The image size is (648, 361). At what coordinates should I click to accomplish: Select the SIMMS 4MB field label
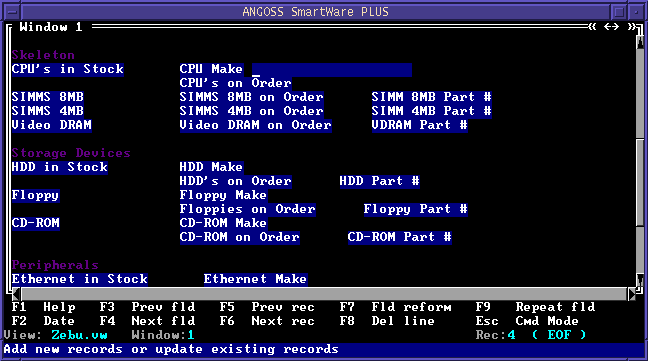48,111
